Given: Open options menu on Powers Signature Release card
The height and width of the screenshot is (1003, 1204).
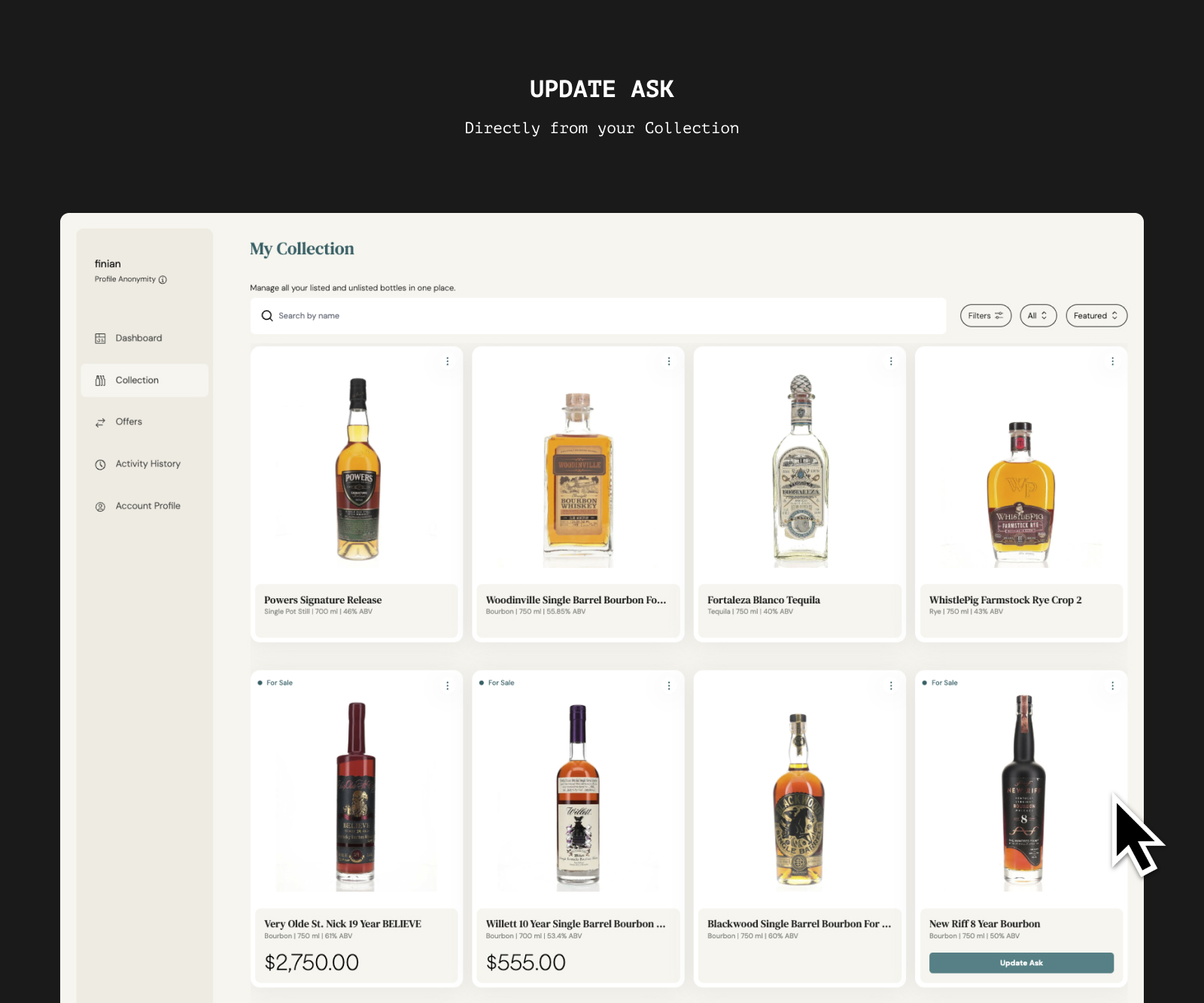Looking at the screenshot, I should pos(448,362).
